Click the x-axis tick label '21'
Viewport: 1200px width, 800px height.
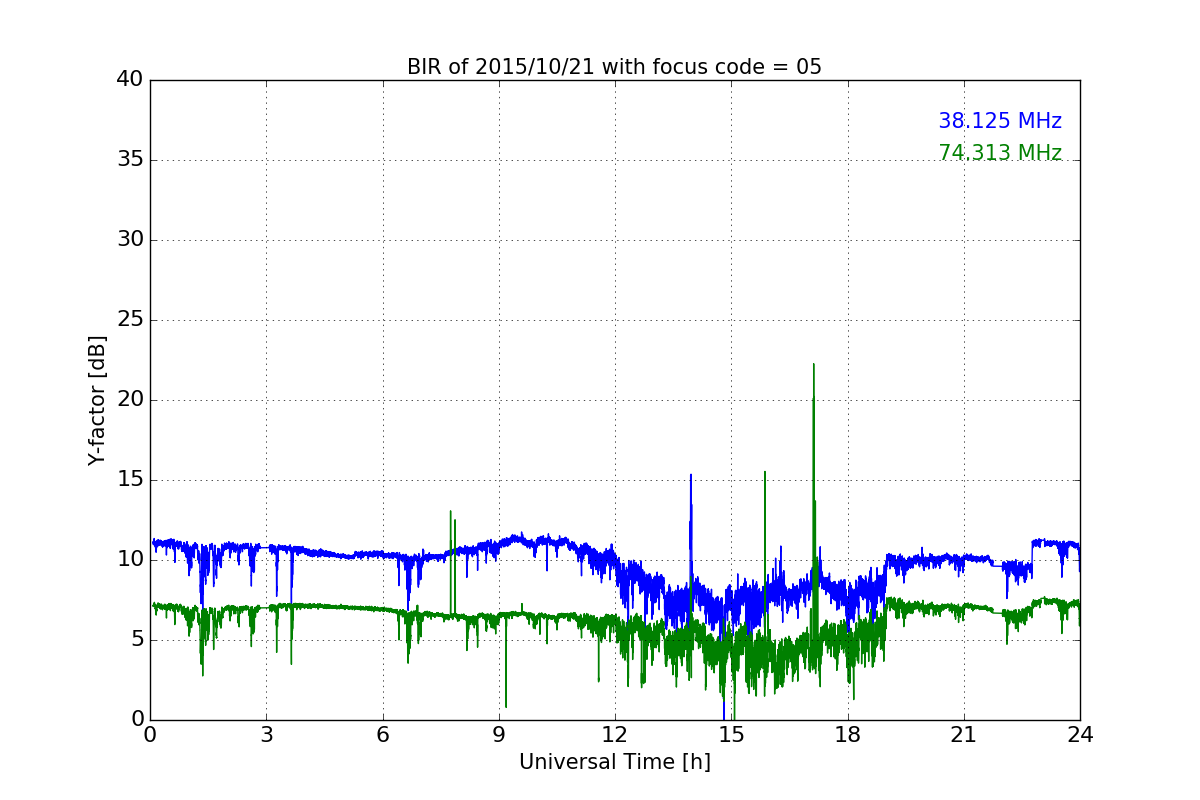[x=964, y=735]
